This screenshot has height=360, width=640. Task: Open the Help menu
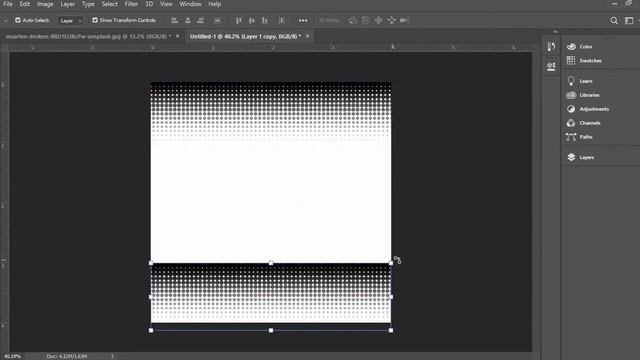click(x=214, y=4)
